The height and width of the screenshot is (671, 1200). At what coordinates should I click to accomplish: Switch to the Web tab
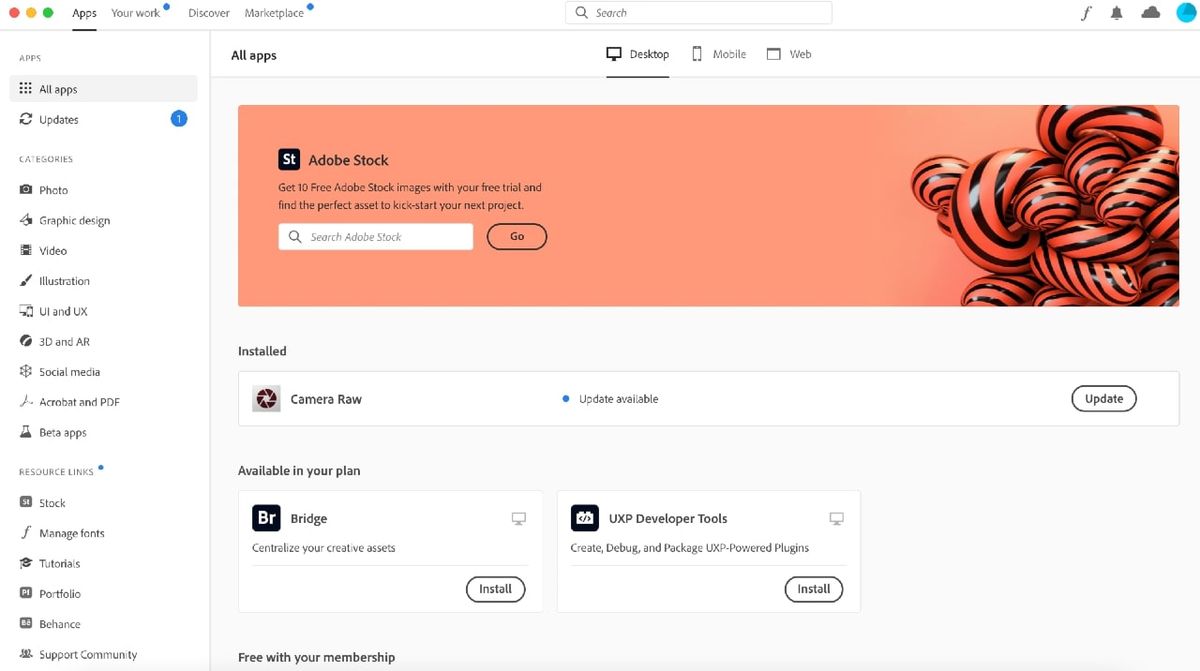coord(789,53)
